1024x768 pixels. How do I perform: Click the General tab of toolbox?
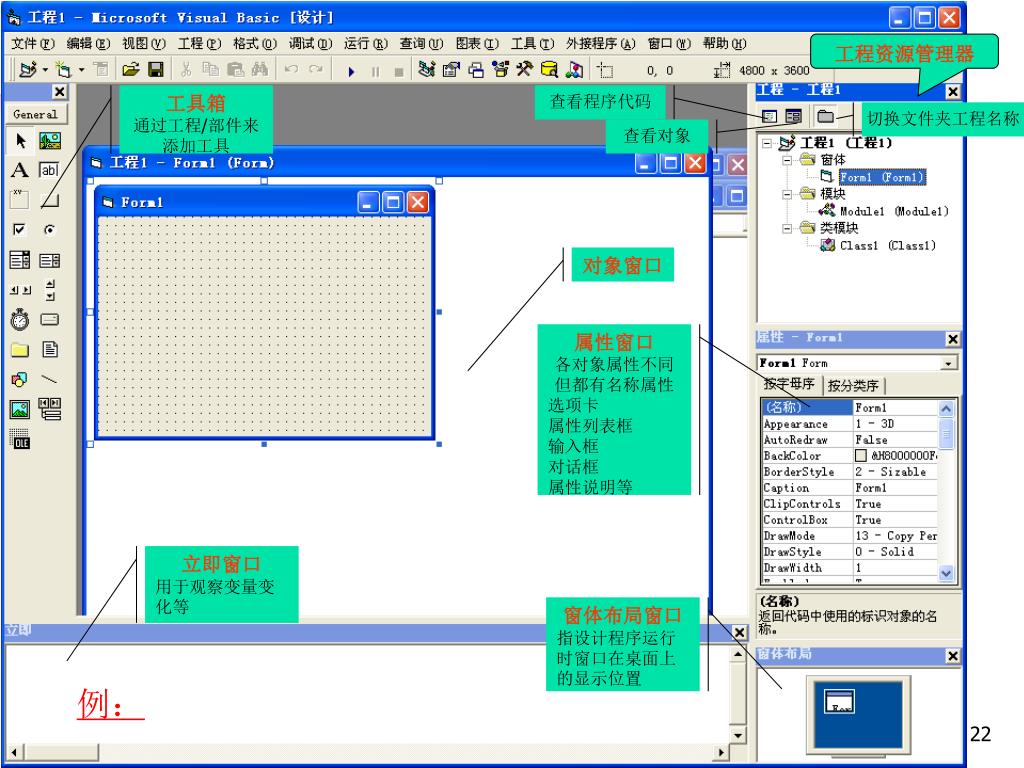36,114
